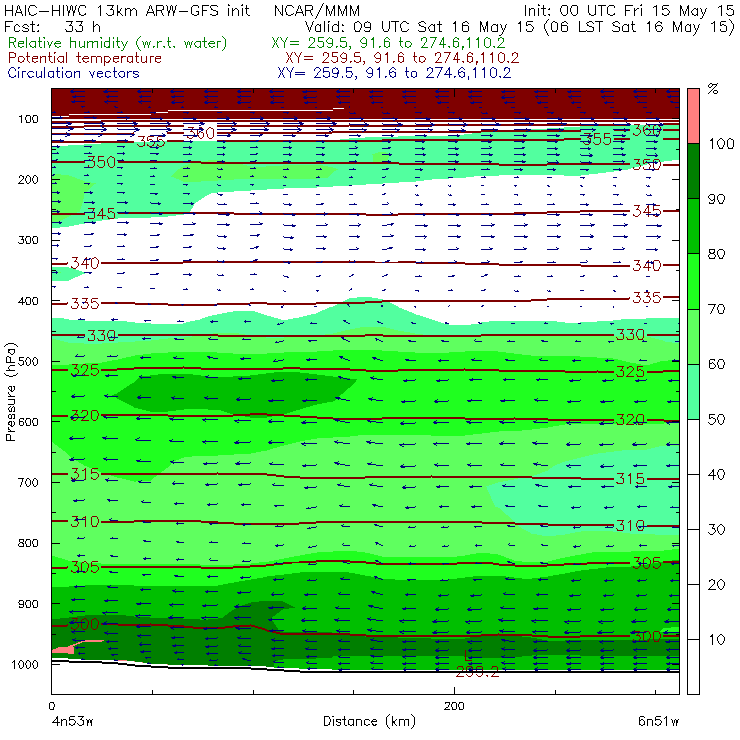Click the 70–80% bright green colorbar segment
This screenshot has width=740, height=740.
(693, 281)
